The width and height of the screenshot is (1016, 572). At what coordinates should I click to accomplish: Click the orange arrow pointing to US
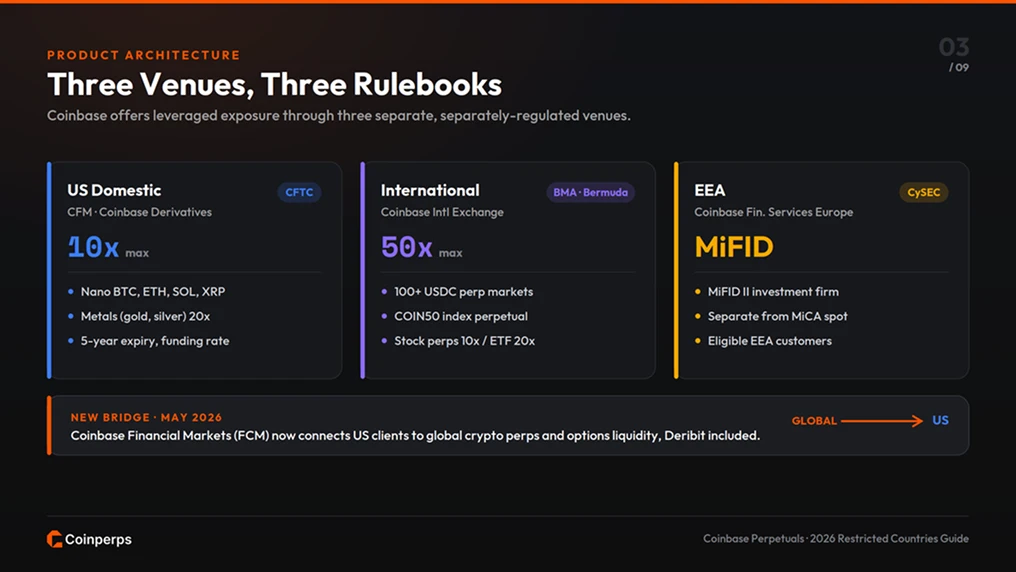pos(882,421)
